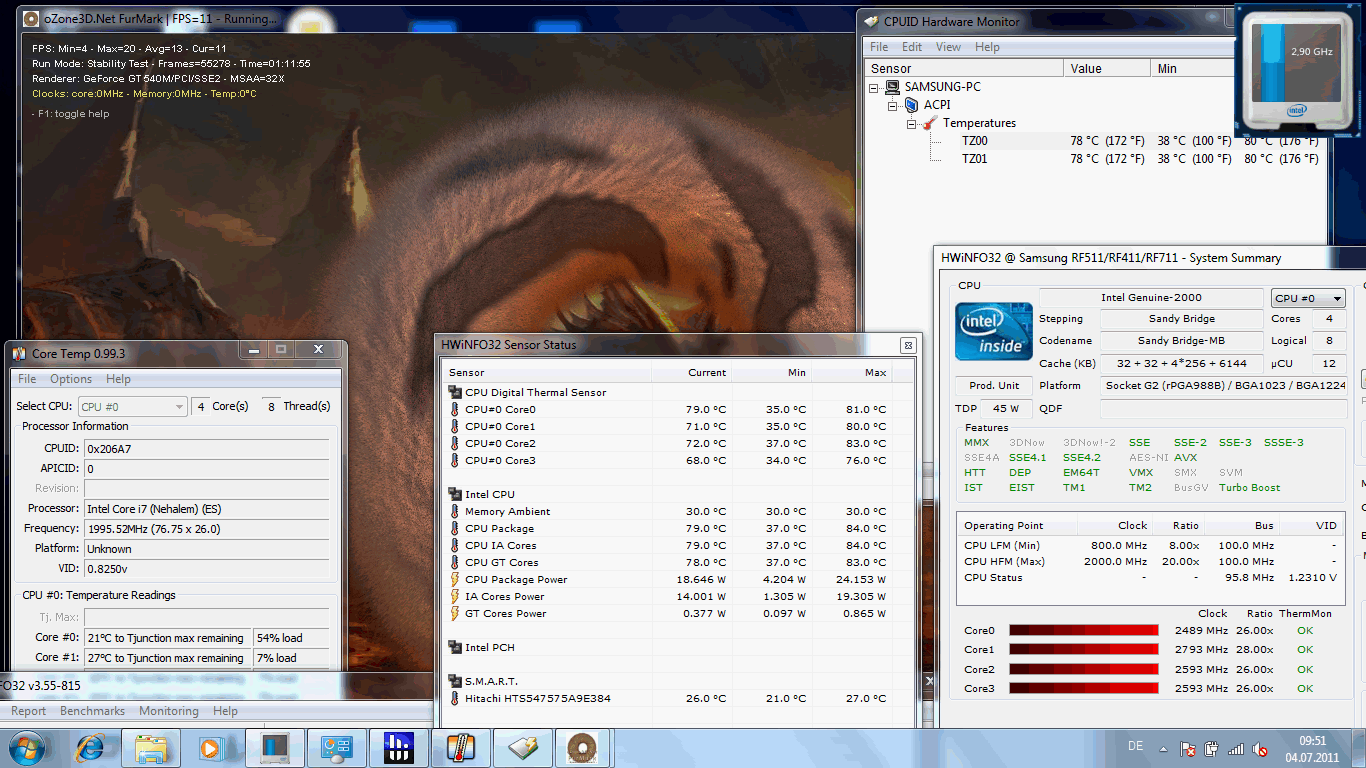The width and height of the screenshot is (1366, 768).
Task: Click the Core3 clock usage bar
Action: 1083,688
